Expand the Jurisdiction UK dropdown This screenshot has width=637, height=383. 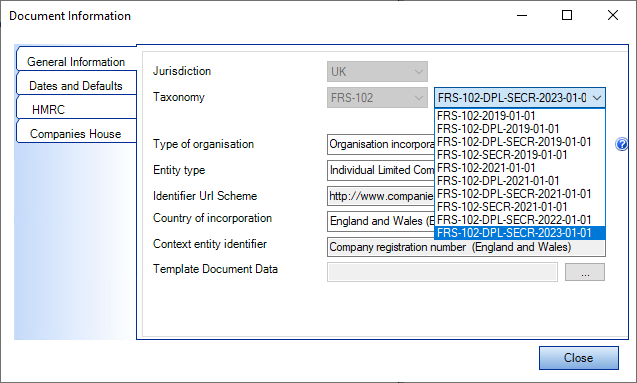[x=377, y=72]
